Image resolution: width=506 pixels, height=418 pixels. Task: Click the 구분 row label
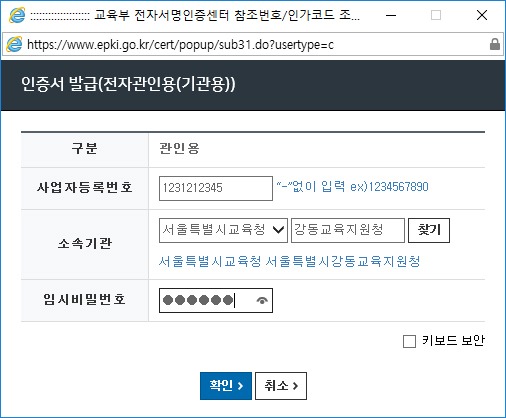[x=84, y=148]
